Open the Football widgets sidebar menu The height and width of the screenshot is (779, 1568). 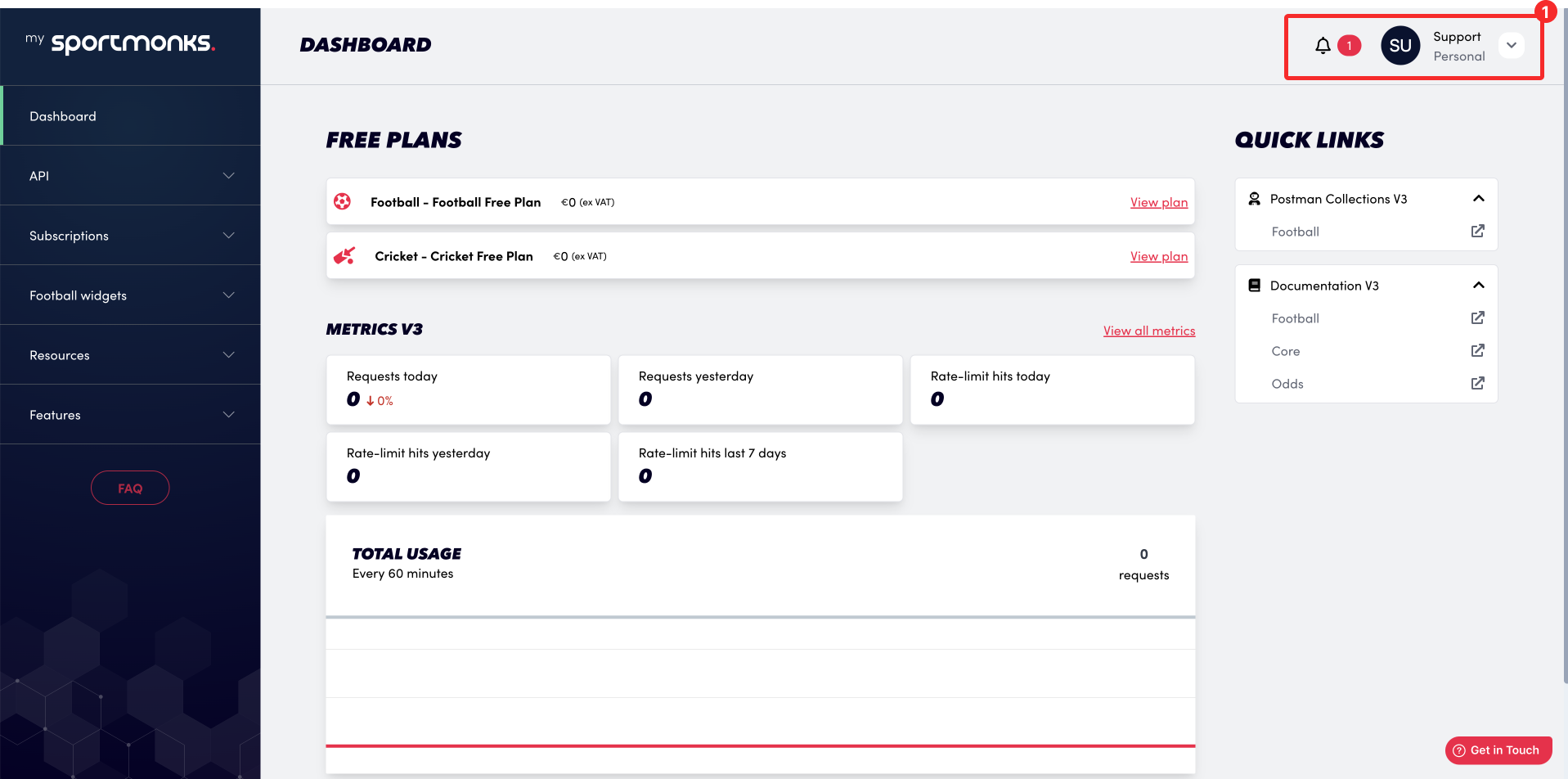131,295
